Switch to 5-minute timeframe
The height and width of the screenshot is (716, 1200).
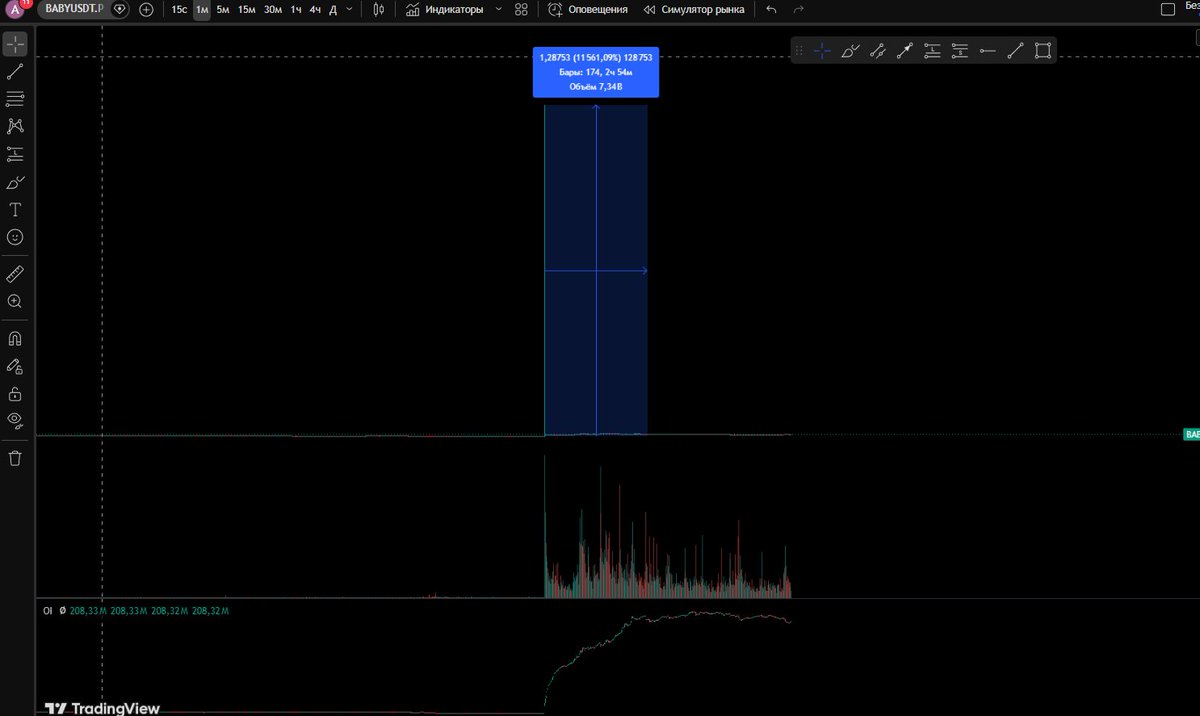point(223,9)
